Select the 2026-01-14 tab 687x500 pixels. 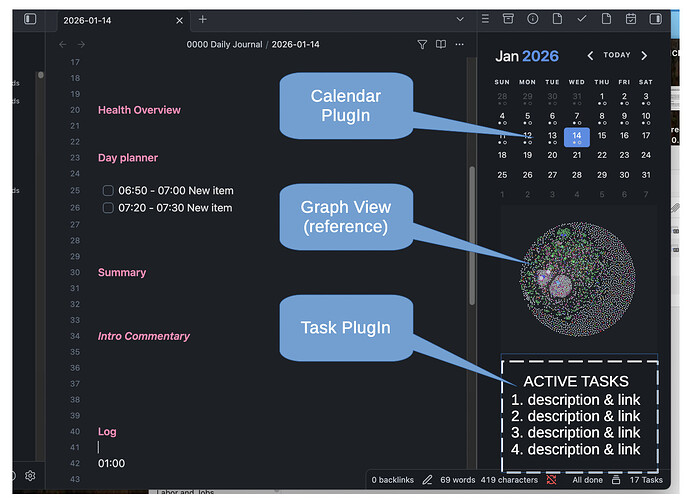coord(110,19)
